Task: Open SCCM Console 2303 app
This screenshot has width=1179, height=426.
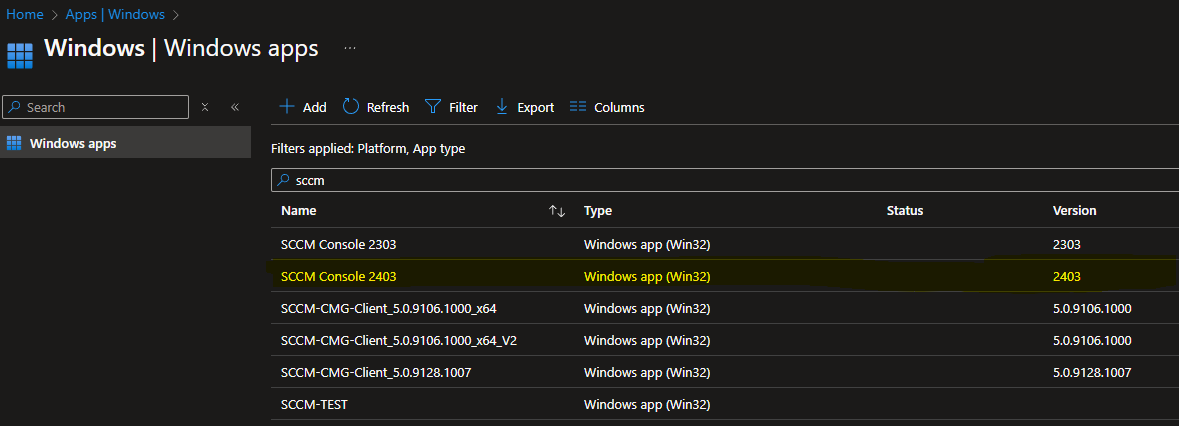Action: click(338, 244)
